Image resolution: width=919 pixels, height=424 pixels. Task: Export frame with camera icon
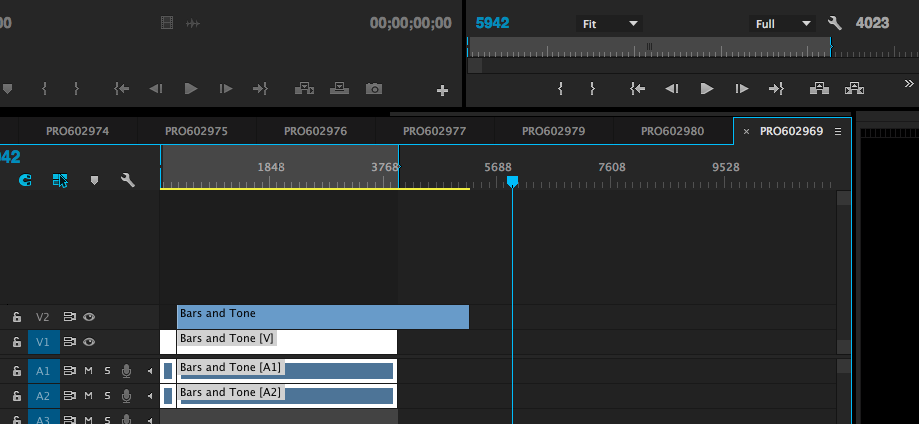coord(374,89)
